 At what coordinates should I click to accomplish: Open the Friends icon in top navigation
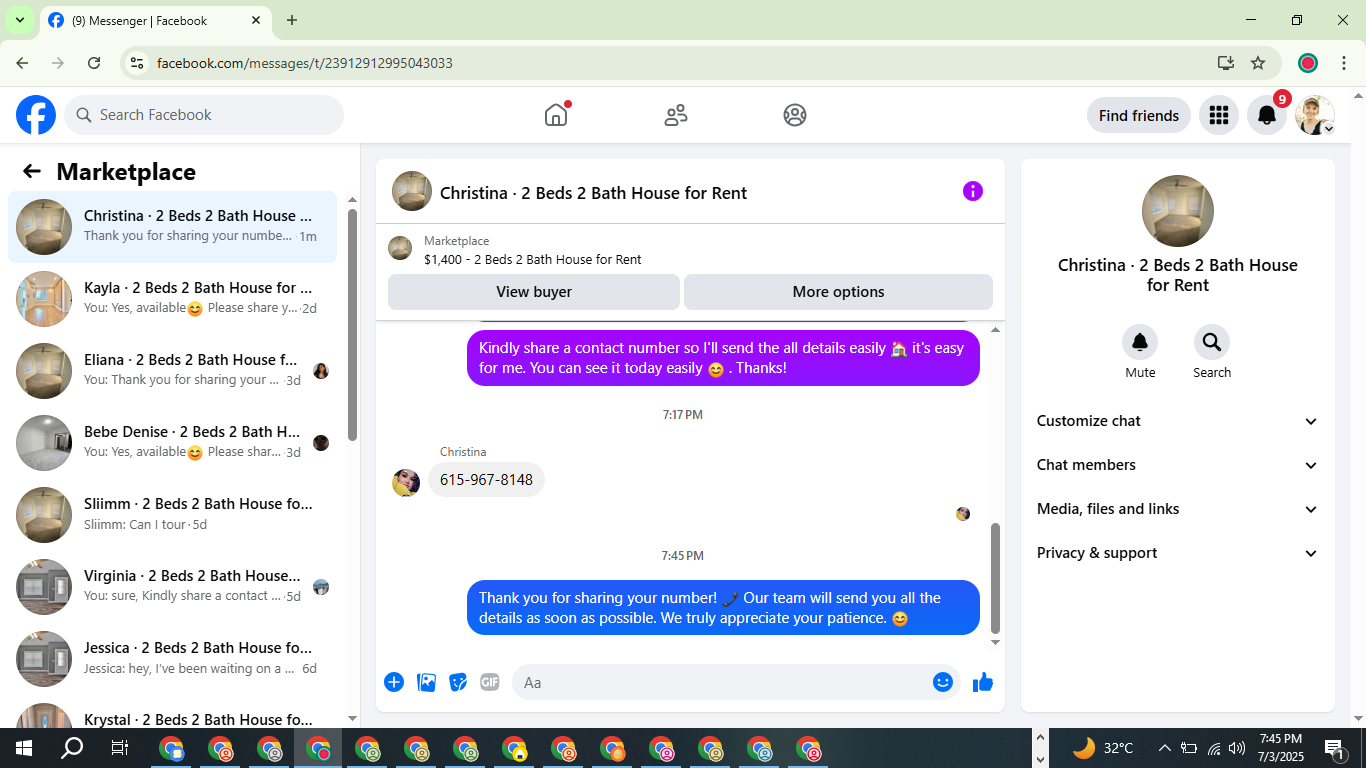(676, 115)
